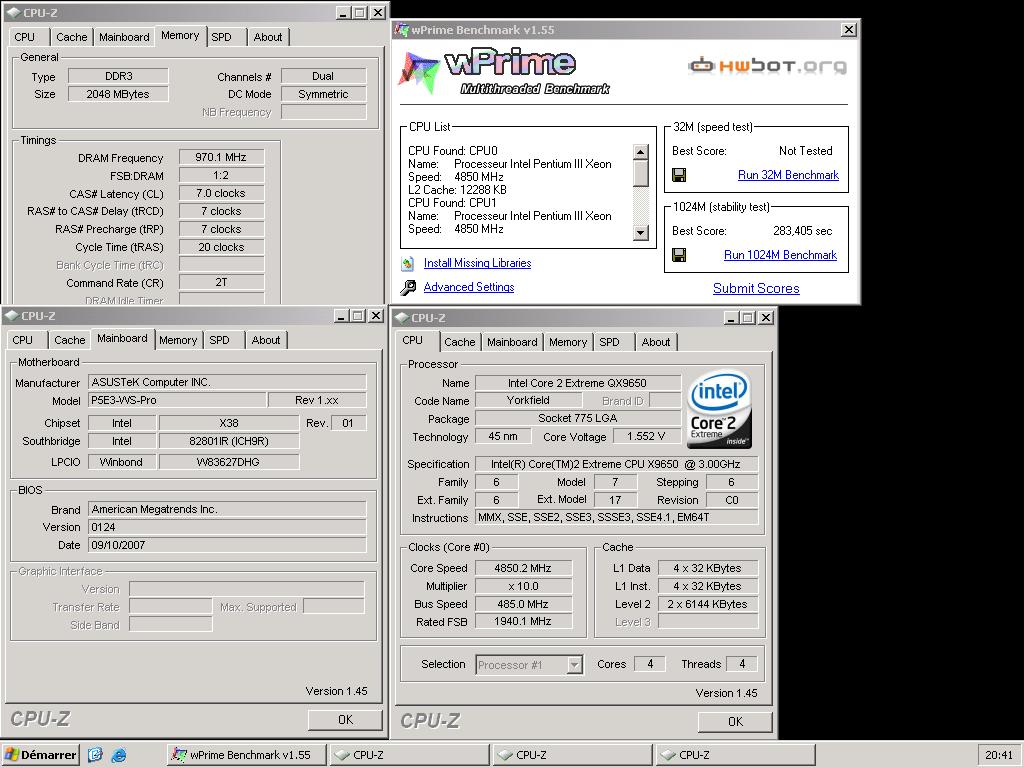Click the CPU-Z Memory window title icon
Viewport: 1024px width, 768px height.
pos(13,12)
